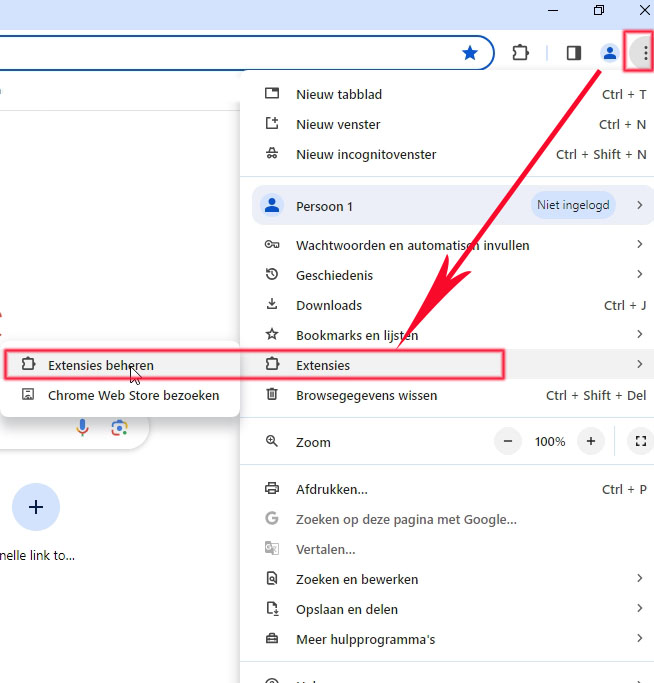Select Browsegegevens wissen
The image size is (654, 683).
pos(366,395)
